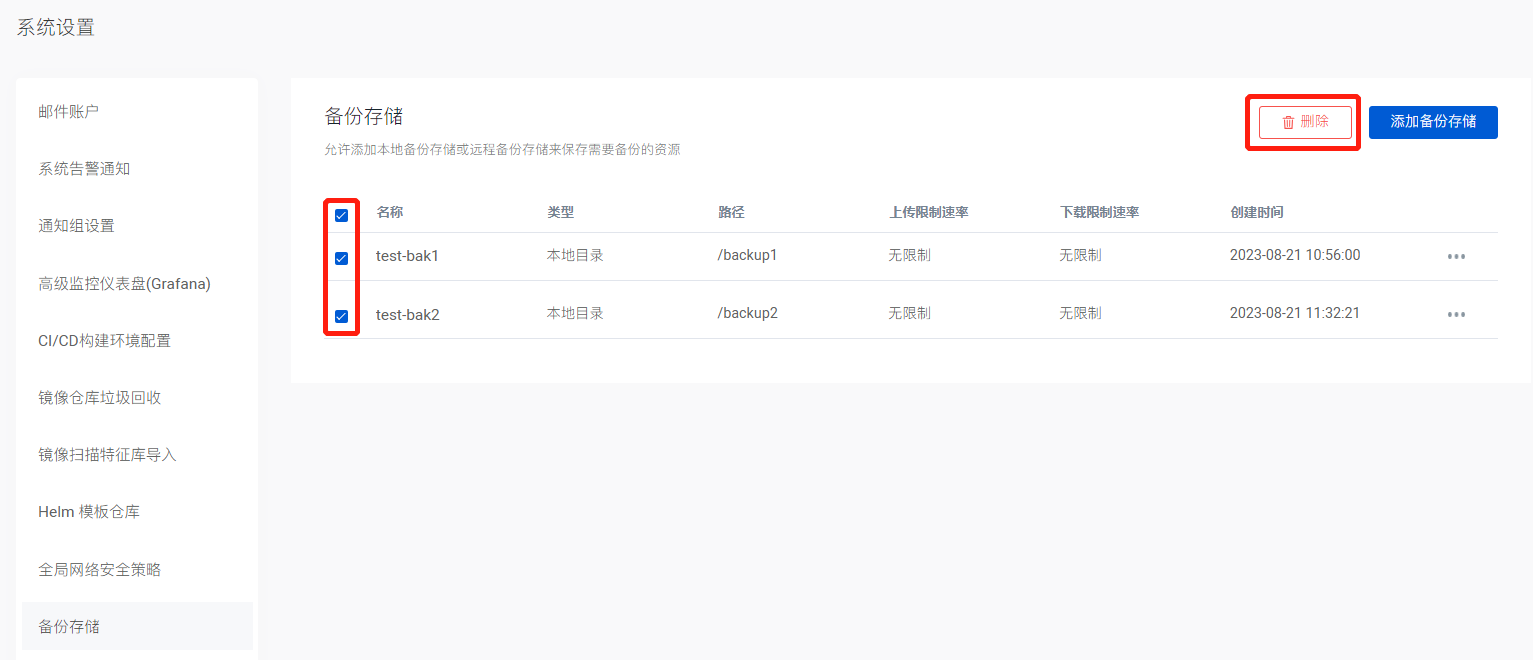Uncheck the test-bak1 row checkbox
This screenshot has height=660, width=1533.
coord(341,258)
